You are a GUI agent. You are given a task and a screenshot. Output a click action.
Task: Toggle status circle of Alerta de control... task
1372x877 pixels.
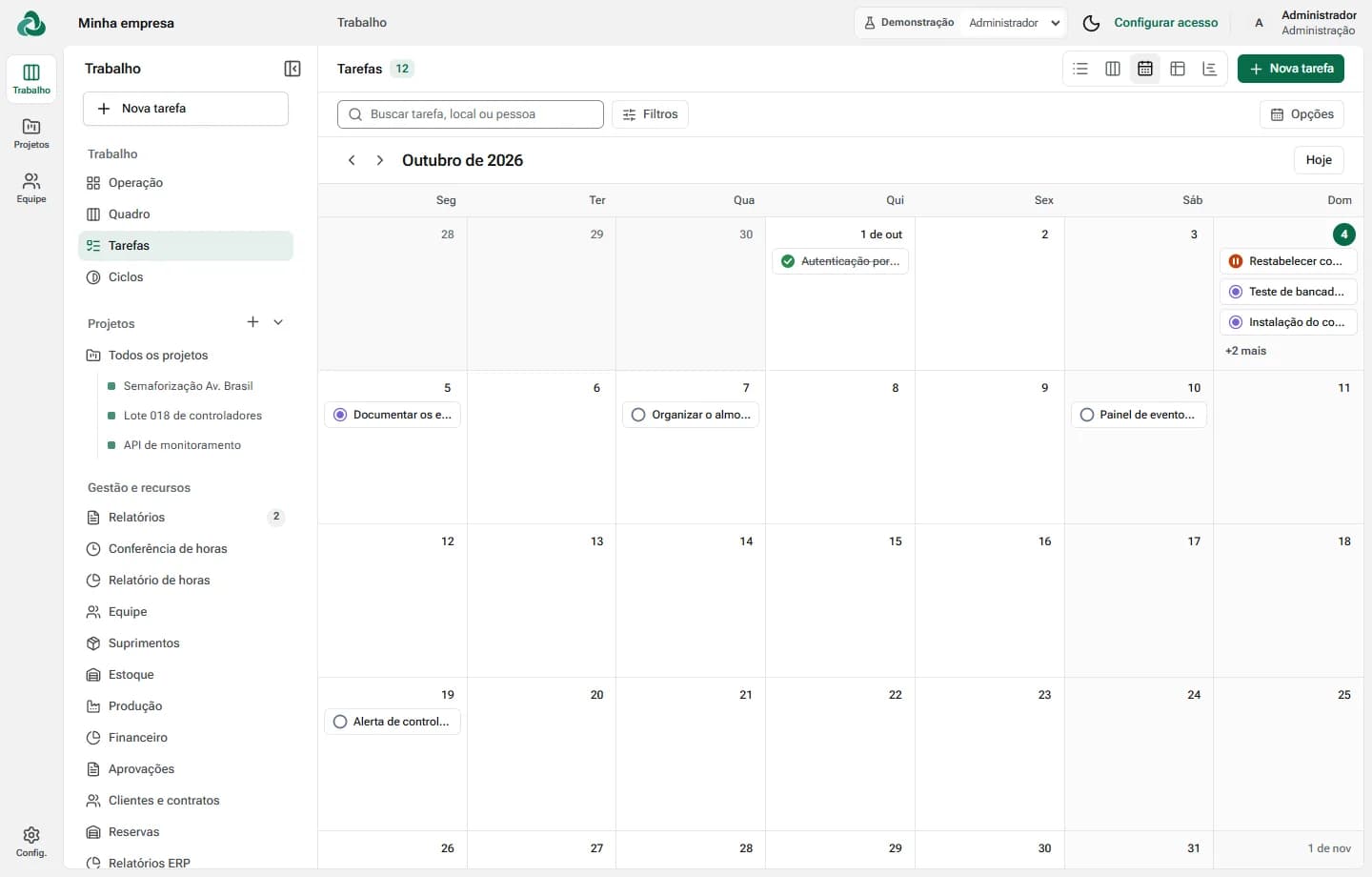click(340, 722)
